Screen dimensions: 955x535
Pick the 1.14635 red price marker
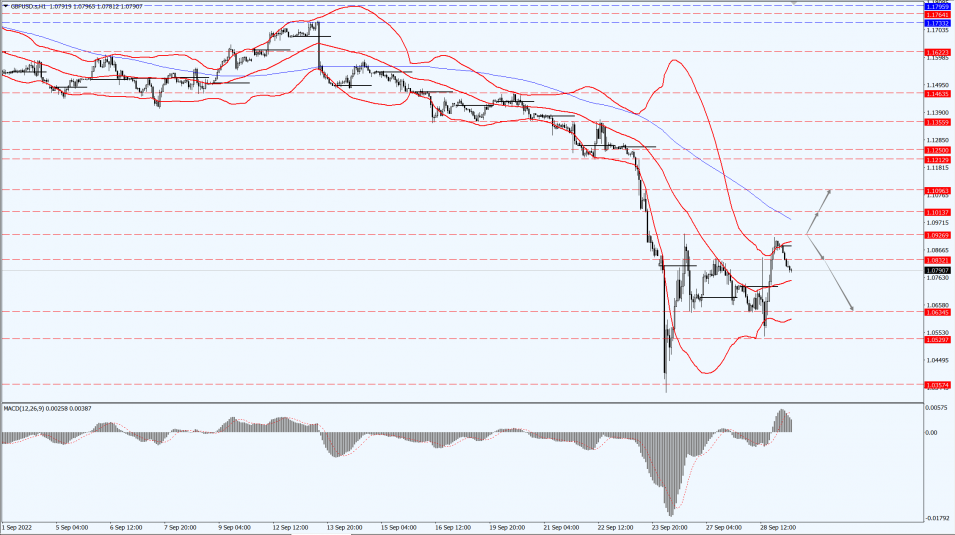tap(937, 94)
